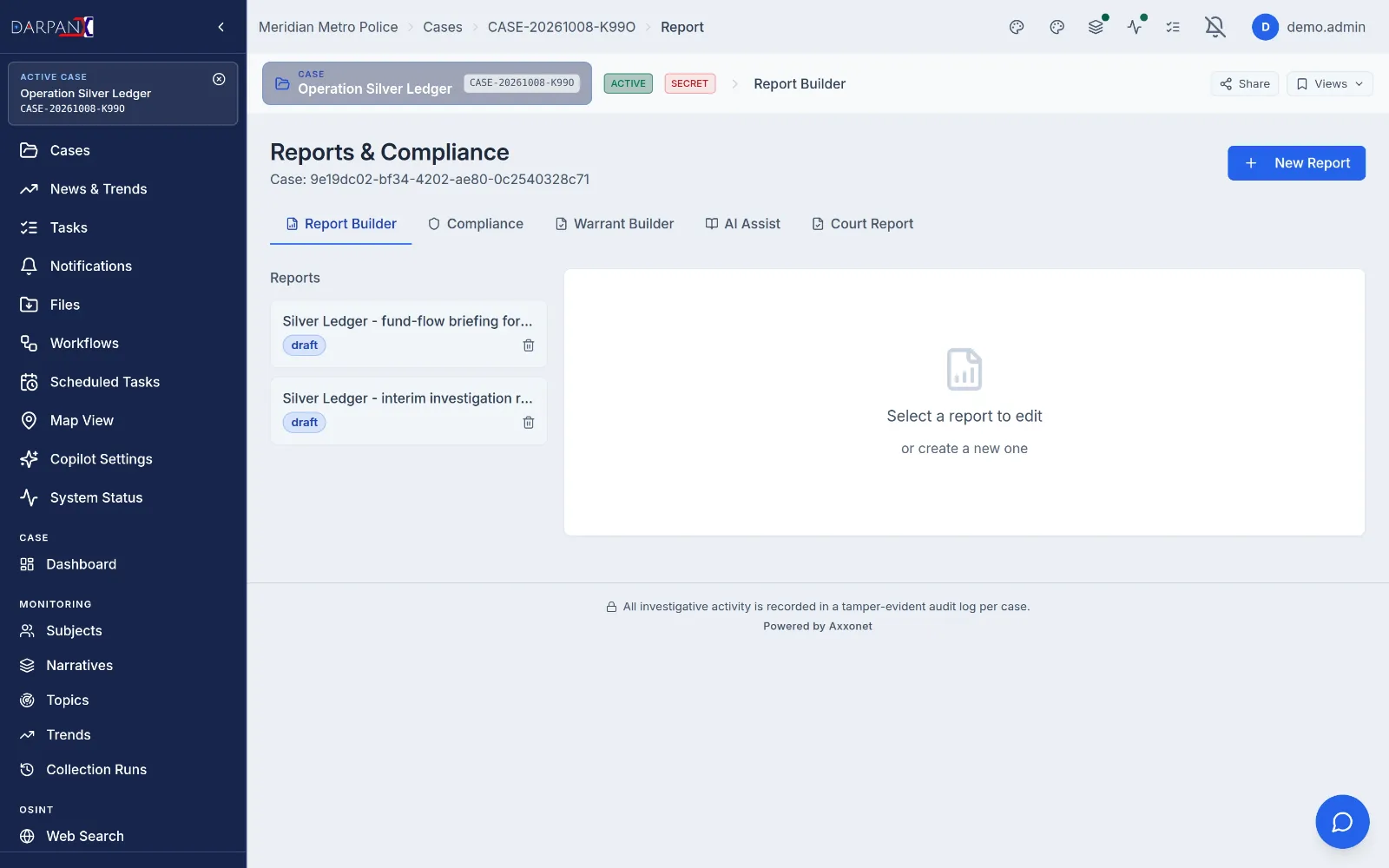Expand the Views dropdown

click(x=1329, y=84)
